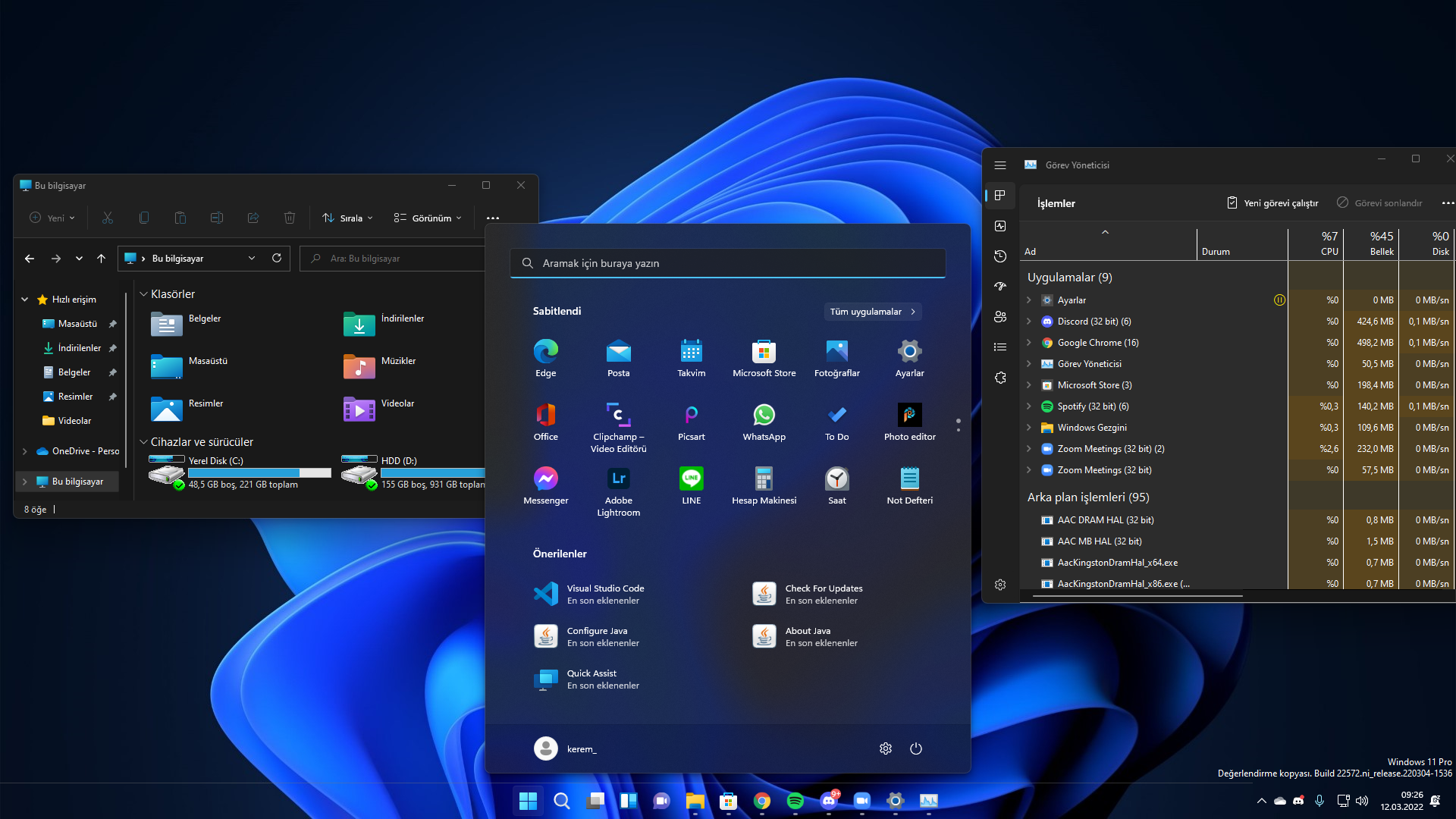
Task: Open the Sırala sort dropdown
Action: [347, 218]
